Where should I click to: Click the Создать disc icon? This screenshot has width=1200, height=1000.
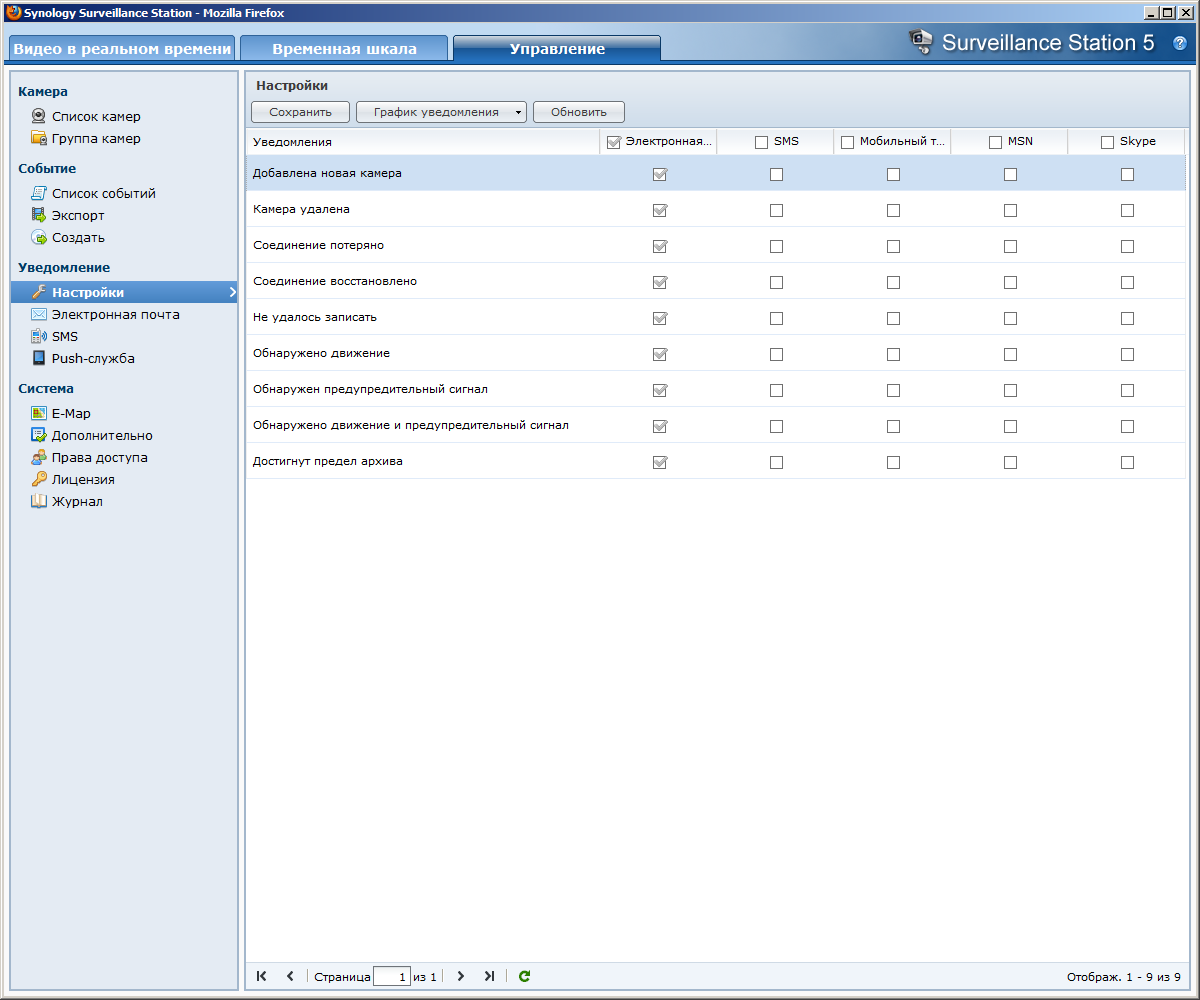39,237
